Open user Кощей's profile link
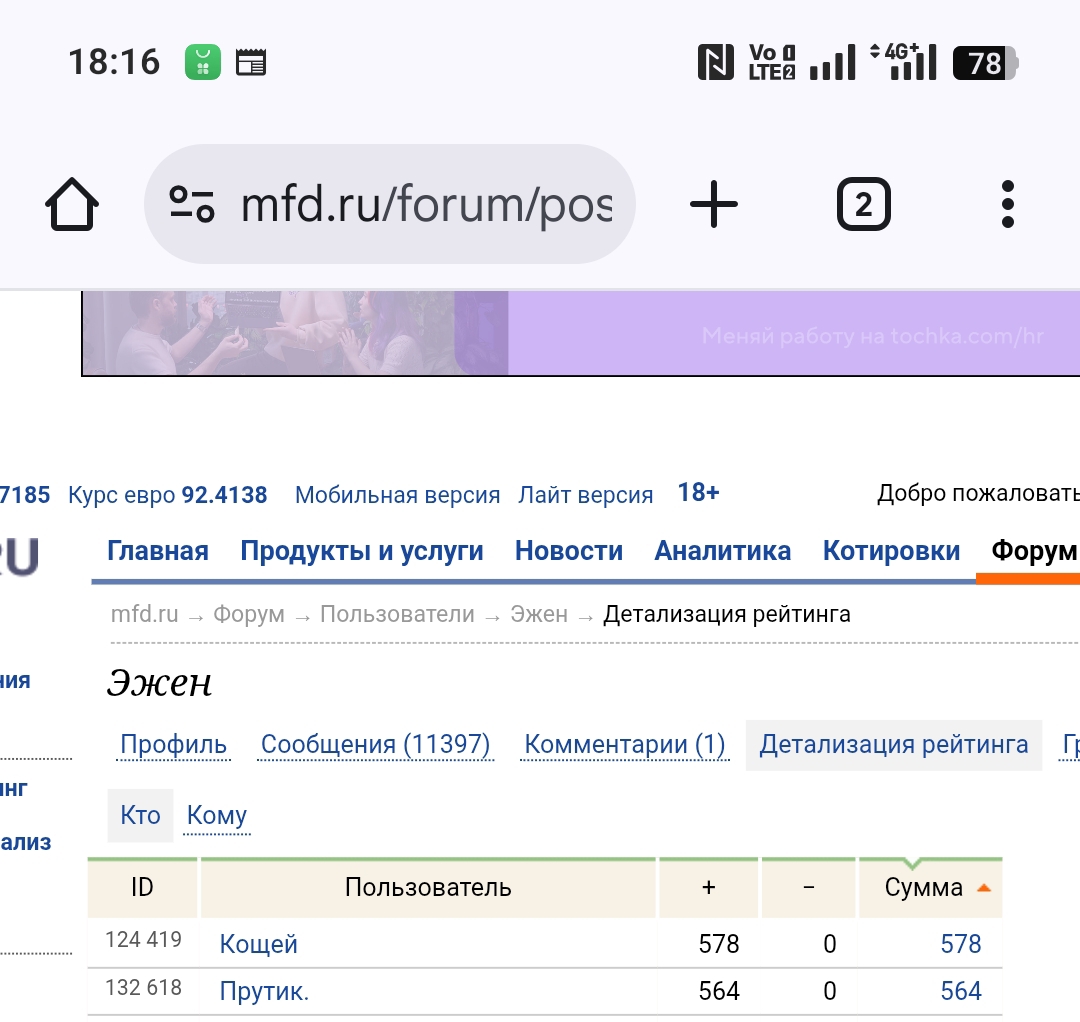Viewport: 1080px width, 1022px height. tap(258, 944)
